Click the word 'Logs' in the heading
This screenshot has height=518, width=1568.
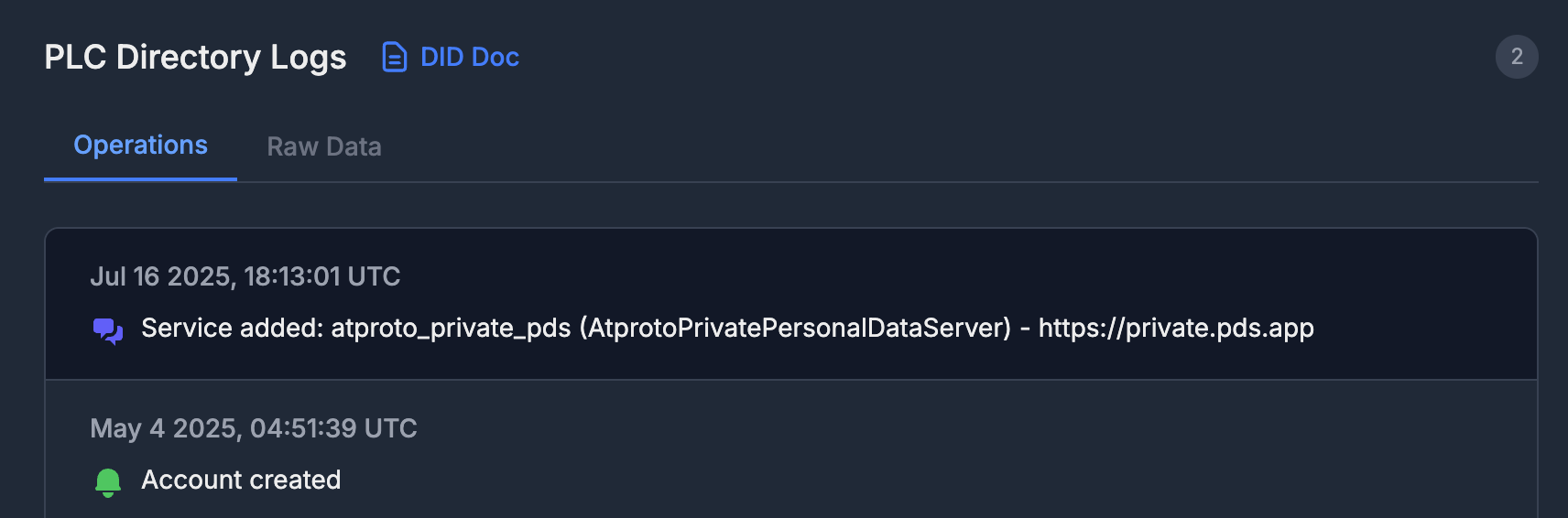pos(308,57)
